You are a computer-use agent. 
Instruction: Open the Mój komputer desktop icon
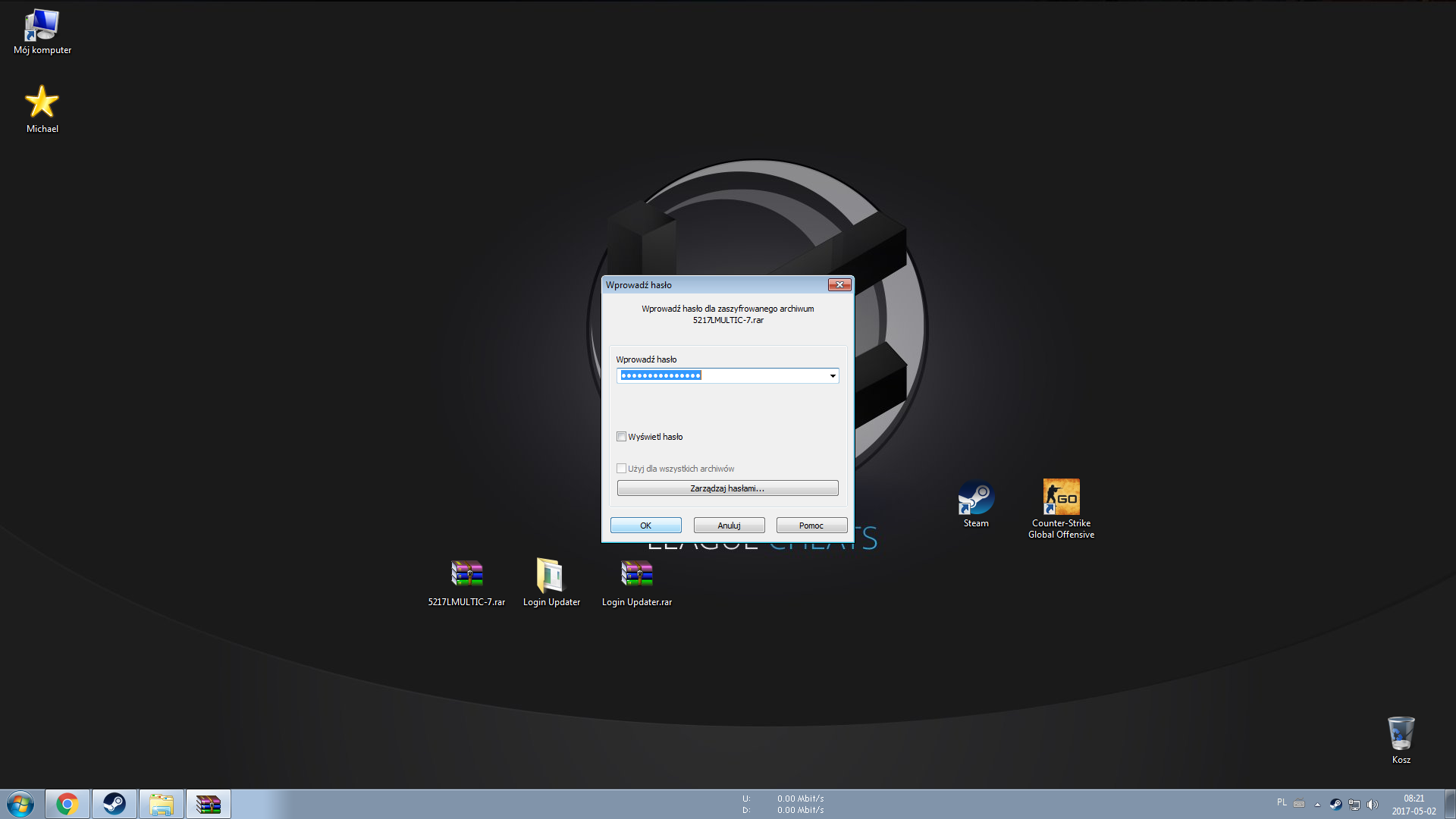coord(42,32)
